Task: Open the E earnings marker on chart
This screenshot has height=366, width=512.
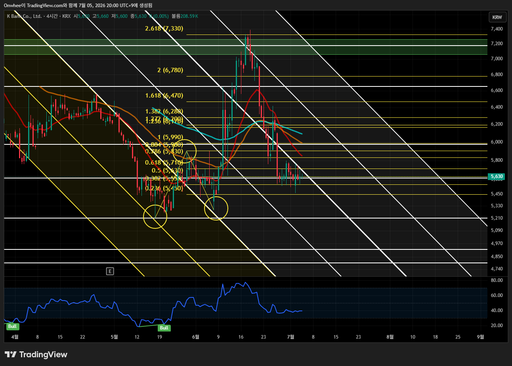Action: pyautogui.click(x=110, y=271)
